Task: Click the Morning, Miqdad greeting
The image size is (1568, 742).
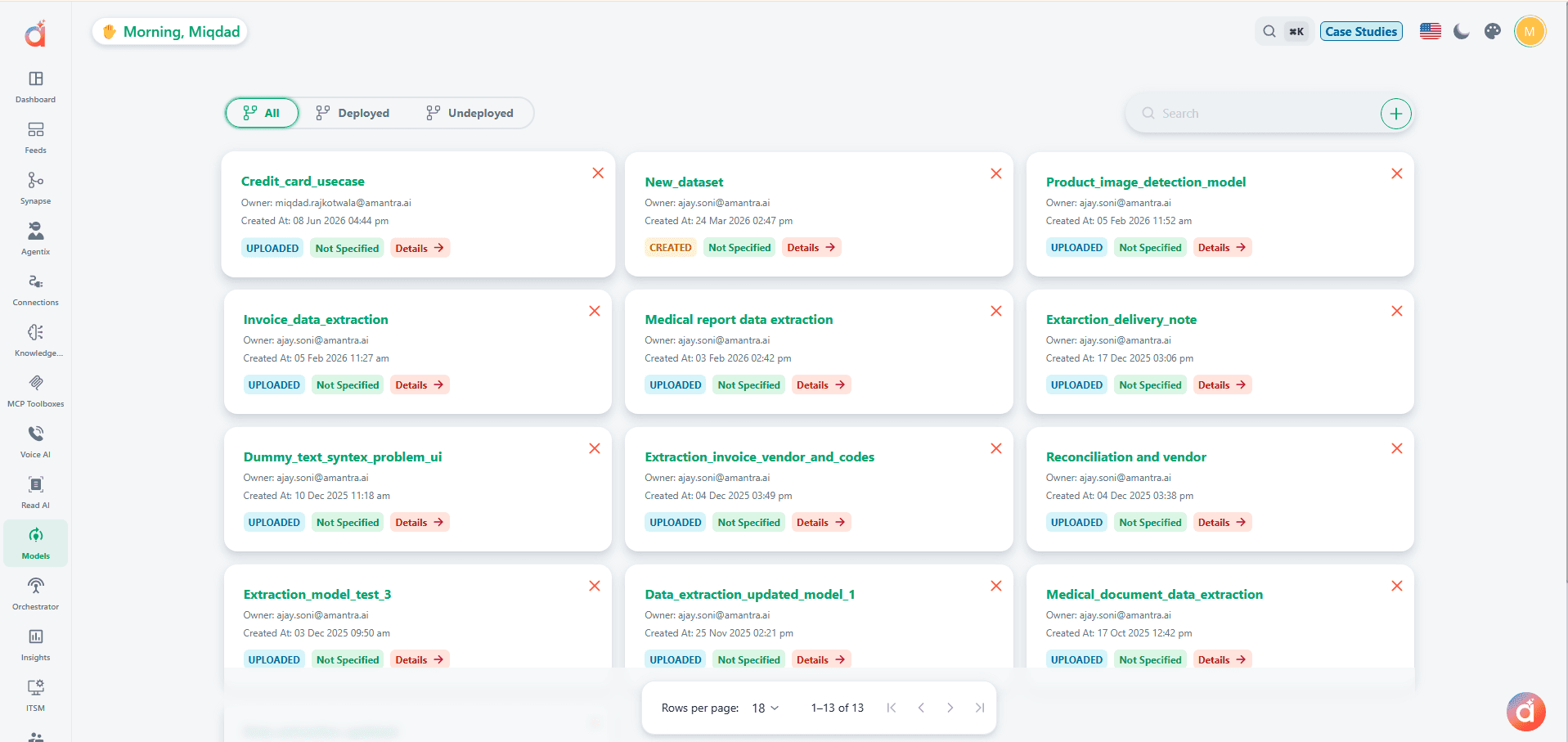Action: [x=170, y=32]
